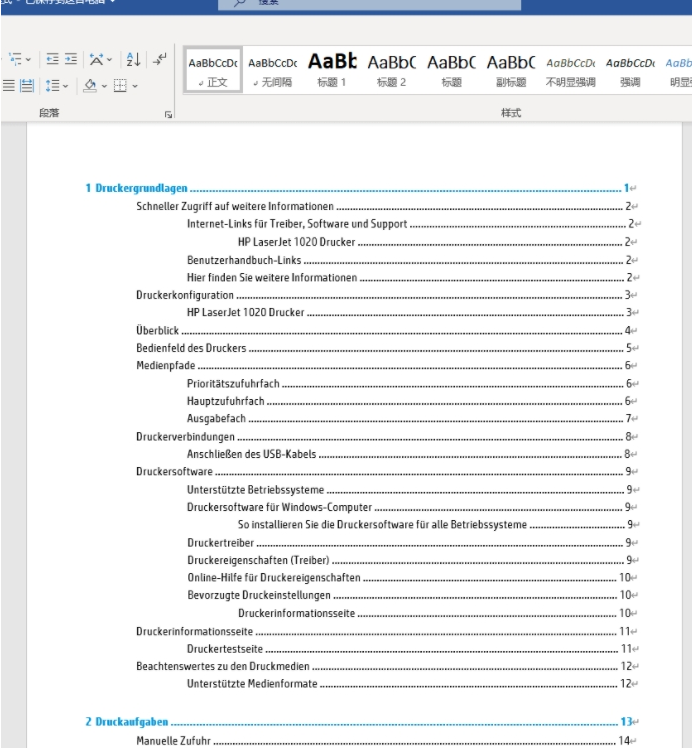Open the paragraph settings dialog launcher

click(x=167, y=115)
